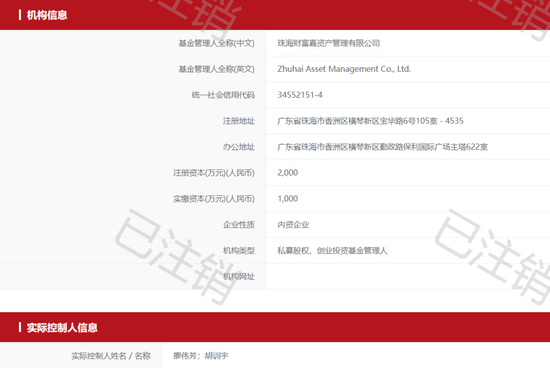The height and width of the screenshot is (368, 550).
Task: Select 私募股权、创业投资基金管理人 value
Action: click(x=332, y=251)
